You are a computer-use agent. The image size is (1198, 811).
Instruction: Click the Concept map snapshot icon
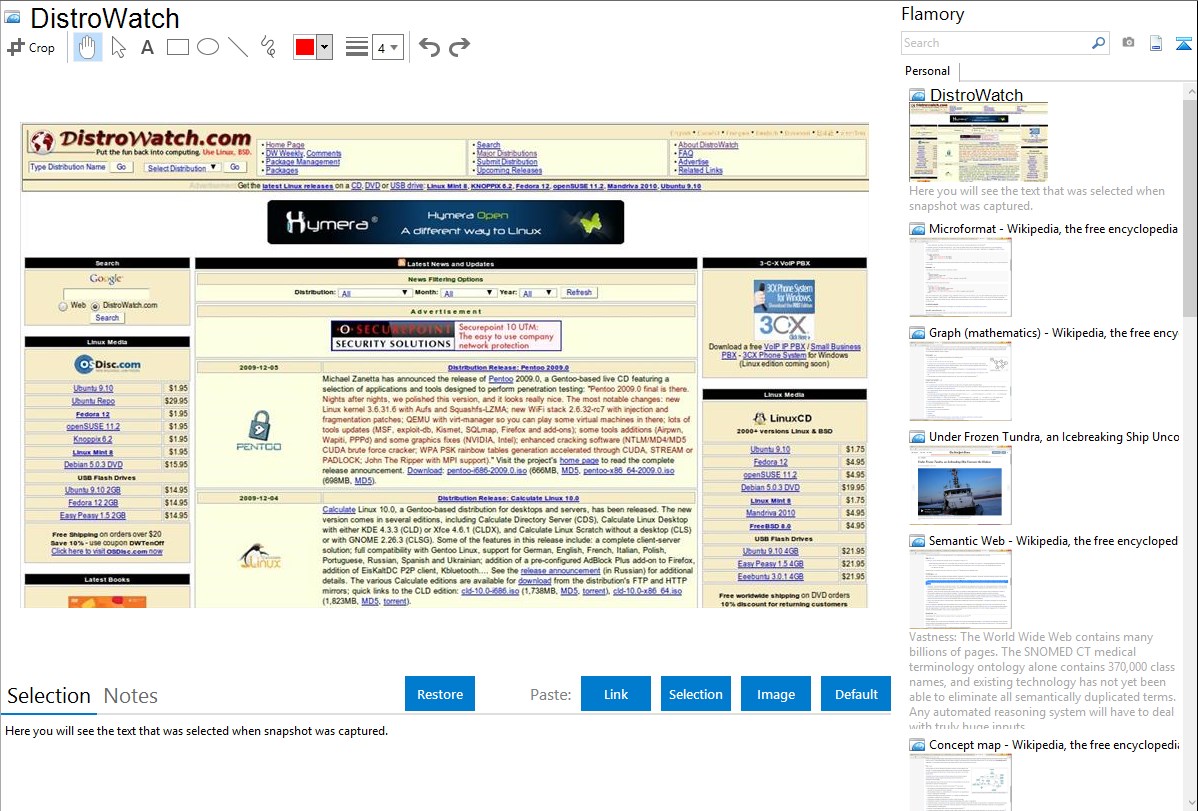pos(917,744)
